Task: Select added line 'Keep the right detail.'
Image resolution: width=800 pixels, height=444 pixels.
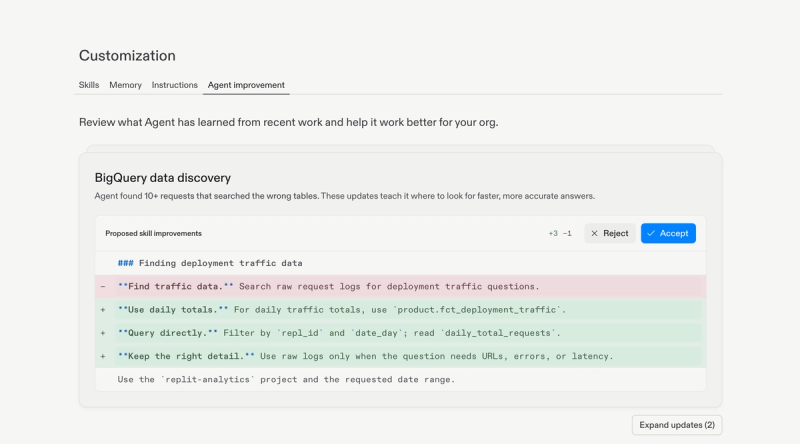Action: tap(401, 356)
